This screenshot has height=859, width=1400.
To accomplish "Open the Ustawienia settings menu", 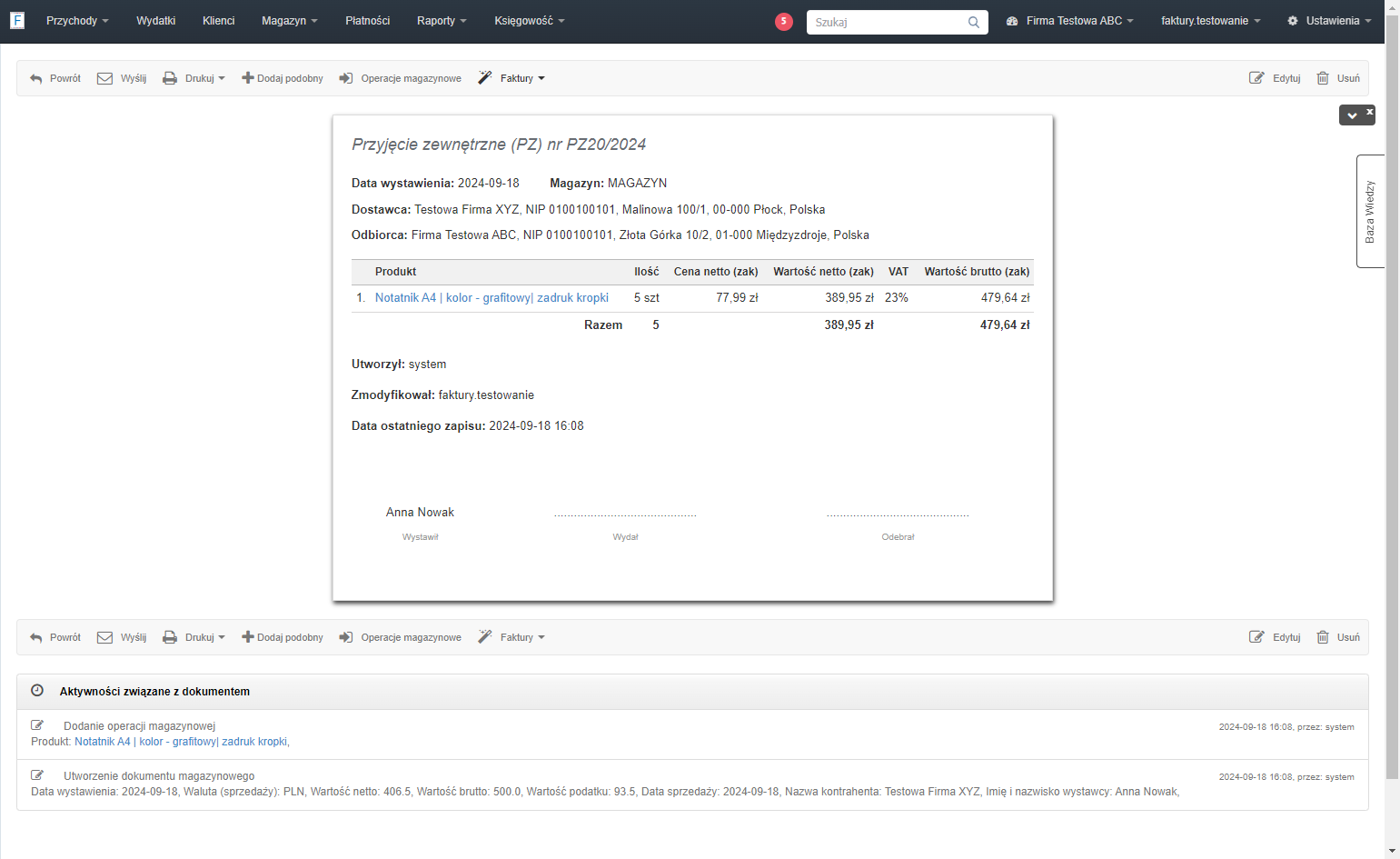I will click(x=1329, y=21).
